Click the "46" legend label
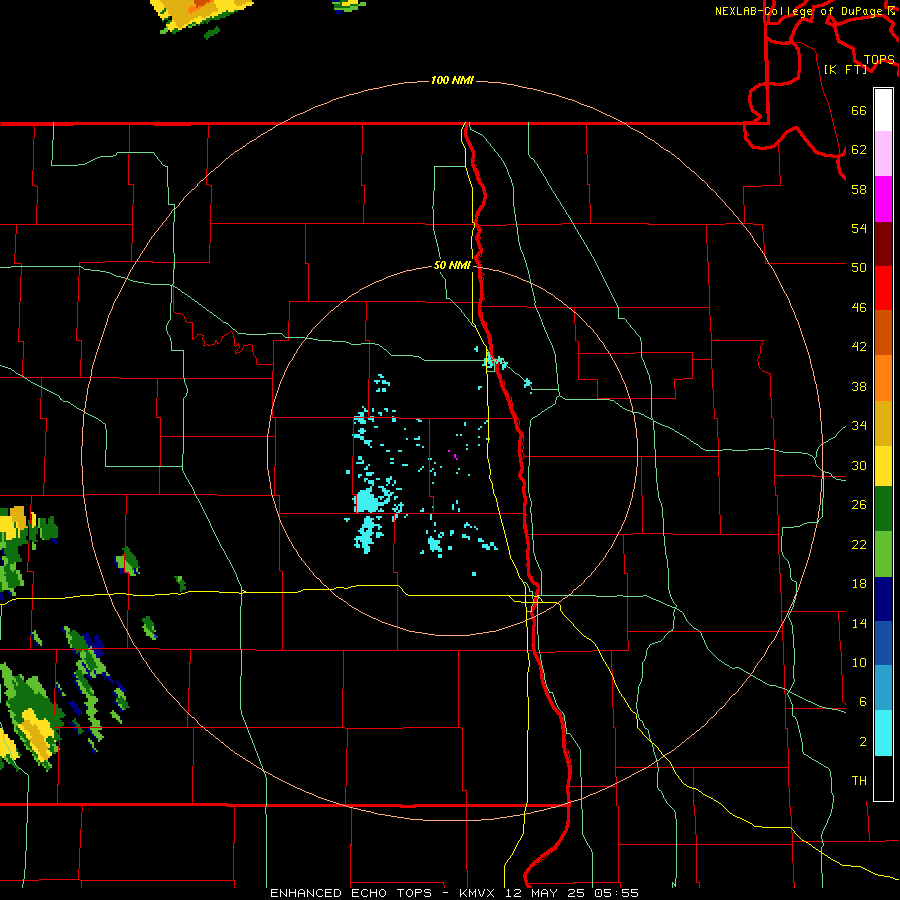Image resolution: width=900 pixels, height=900 pixels. pos(859,307)
